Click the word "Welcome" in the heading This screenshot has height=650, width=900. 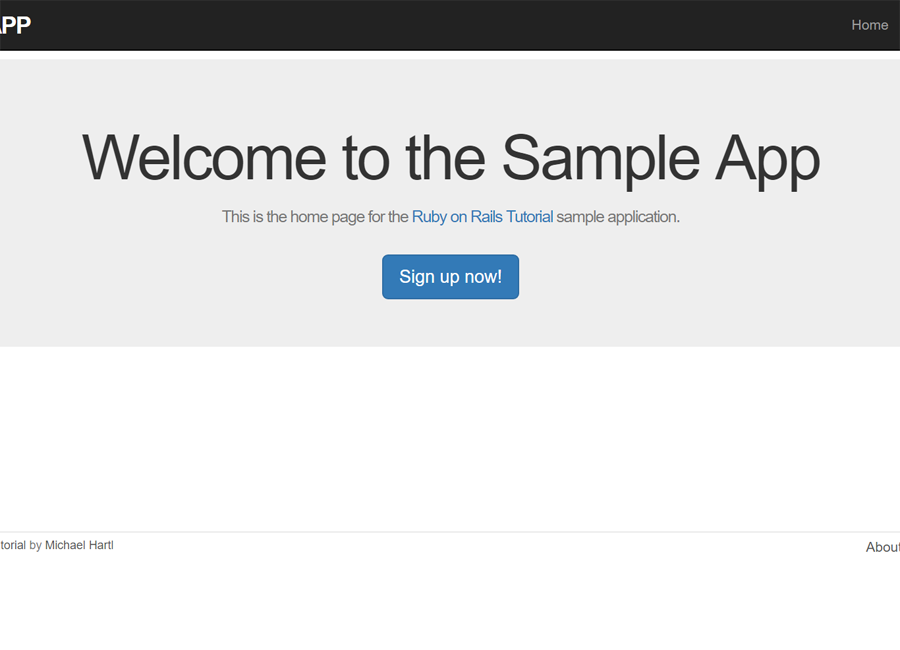pyautogui.click(x=204, y=158)
